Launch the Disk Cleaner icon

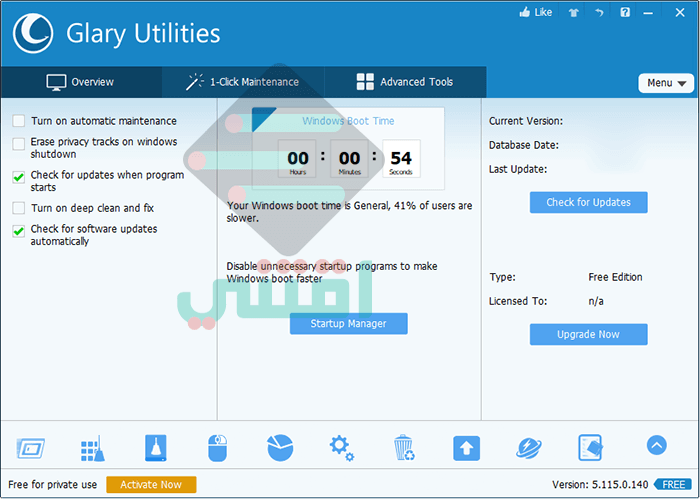(x=156, y=448)
